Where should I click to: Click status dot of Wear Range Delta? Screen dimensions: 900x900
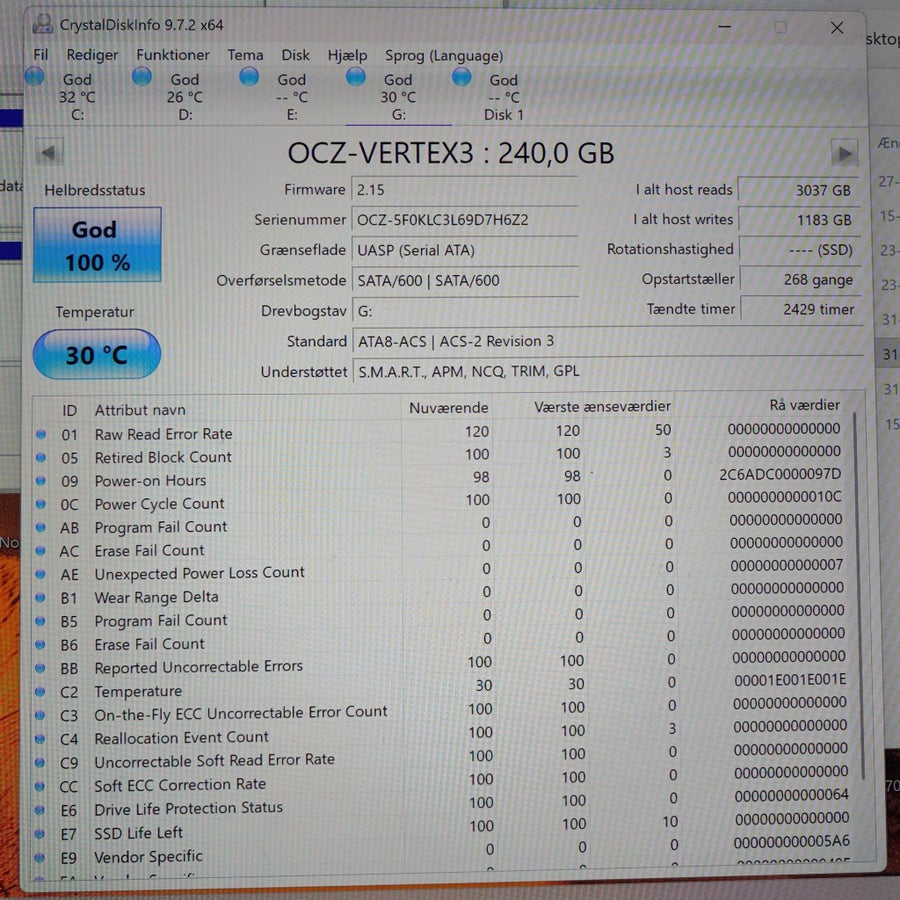tap(40, 598)
